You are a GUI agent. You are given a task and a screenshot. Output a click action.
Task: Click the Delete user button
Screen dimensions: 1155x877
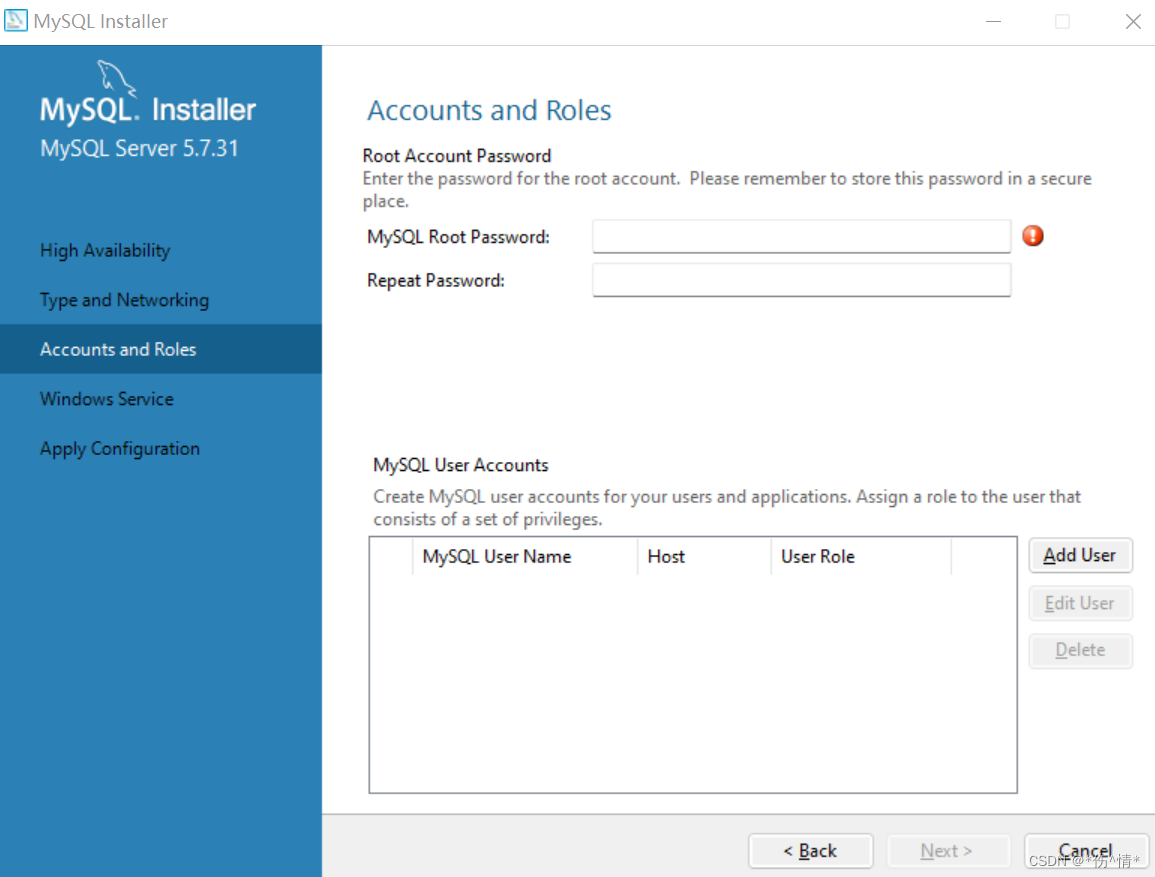1080,650
